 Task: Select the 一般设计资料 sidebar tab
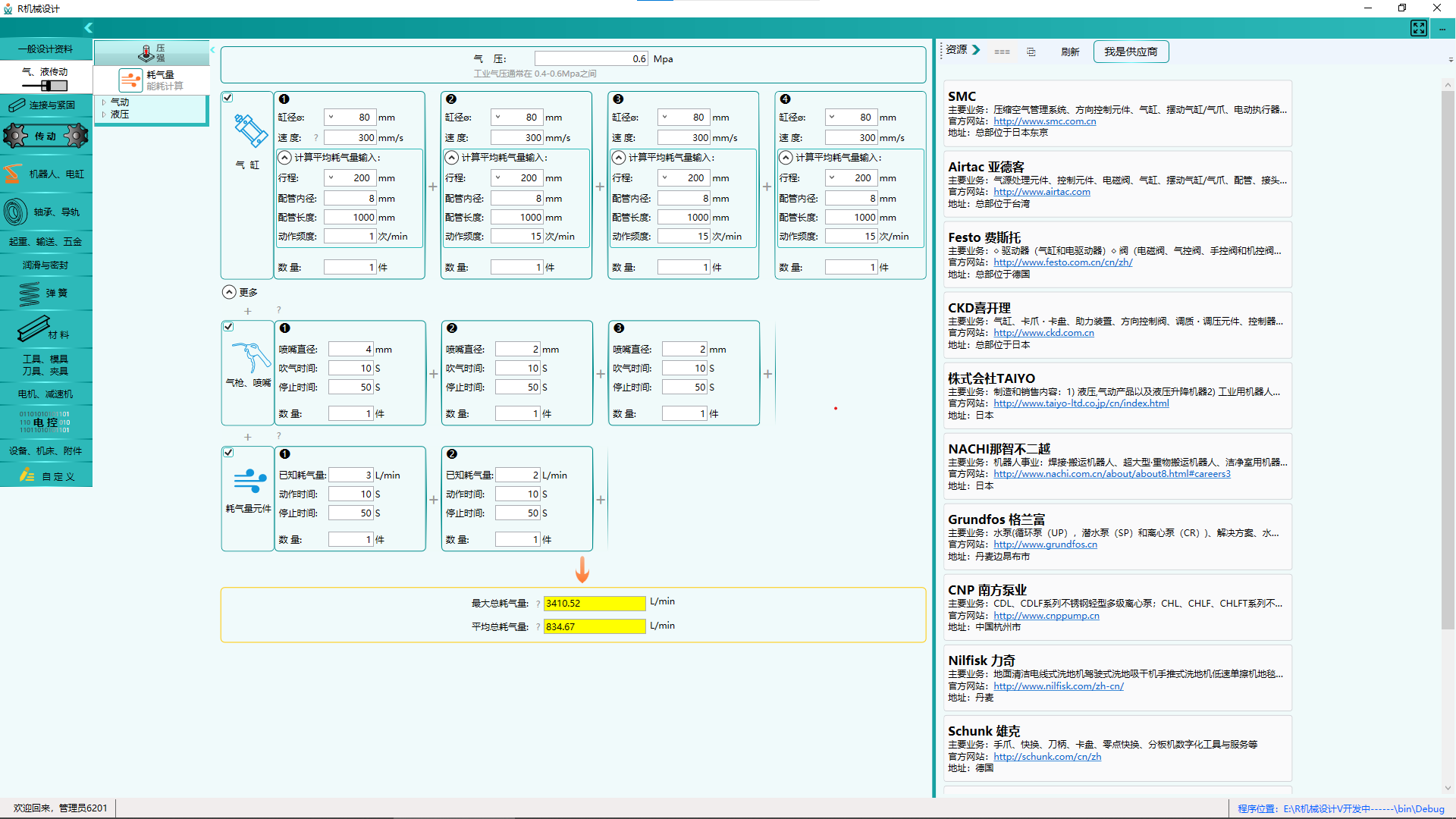(45, 49)
